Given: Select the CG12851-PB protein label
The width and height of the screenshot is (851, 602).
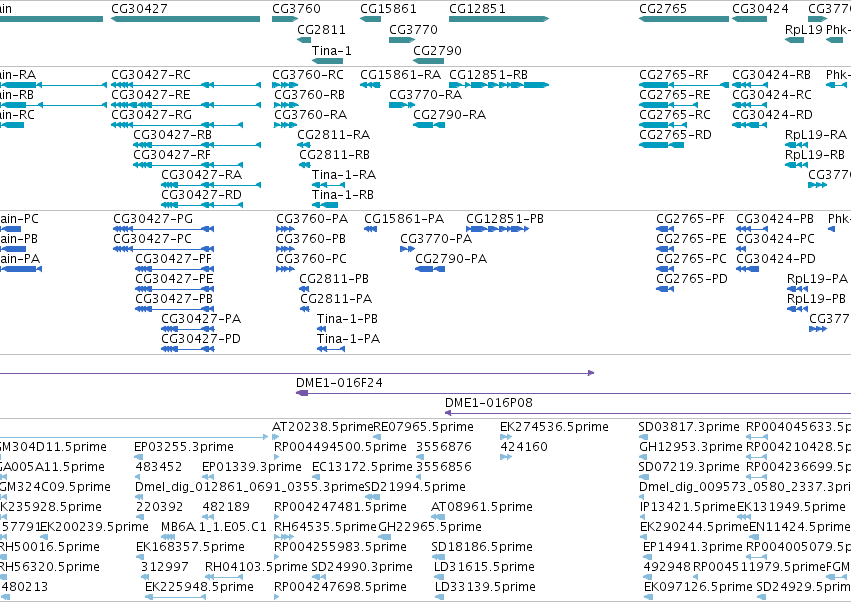Looking at the screenshot, I should pos(505,219).
